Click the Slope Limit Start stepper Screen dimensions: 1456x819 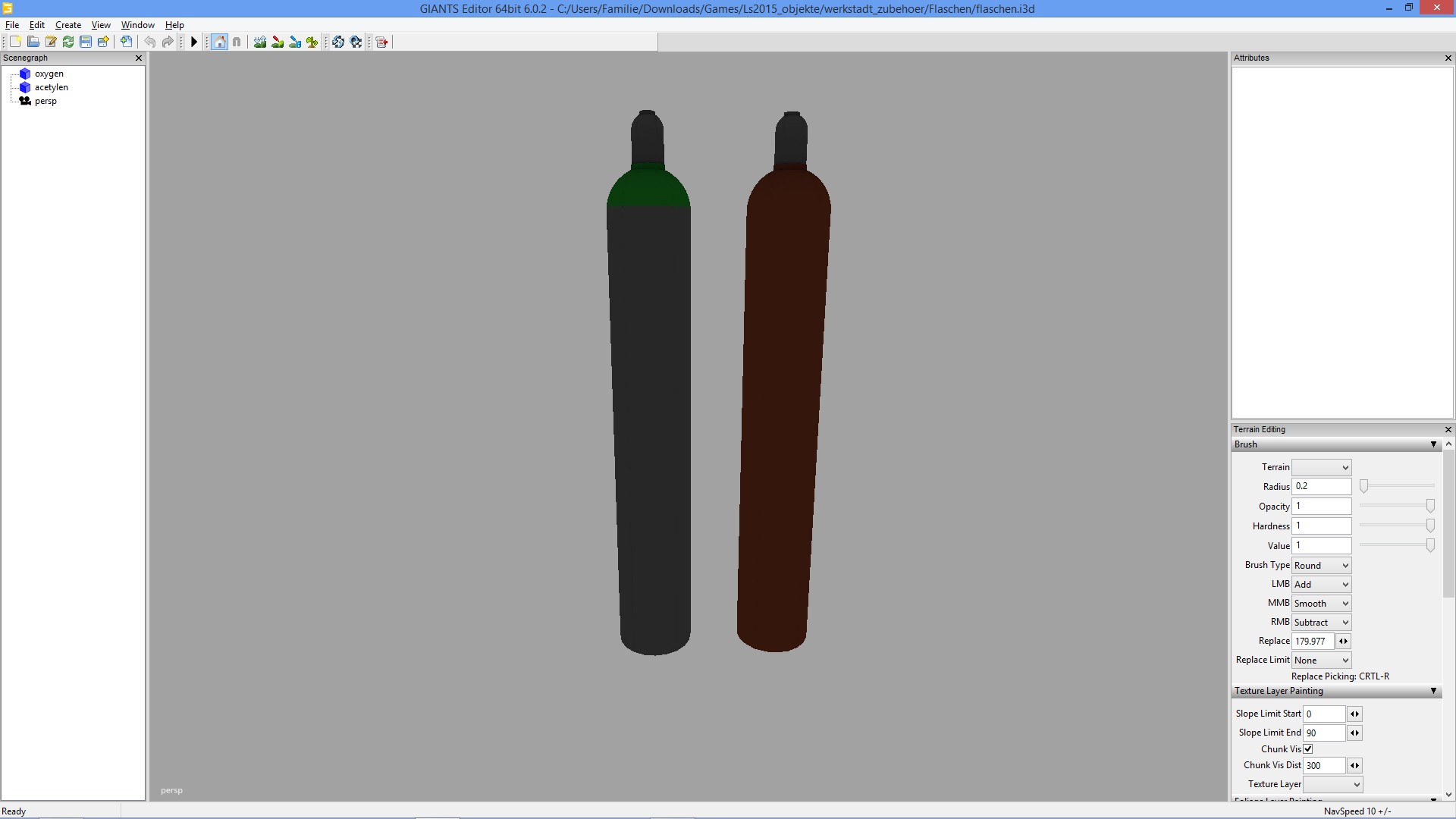coord(1354,714)
